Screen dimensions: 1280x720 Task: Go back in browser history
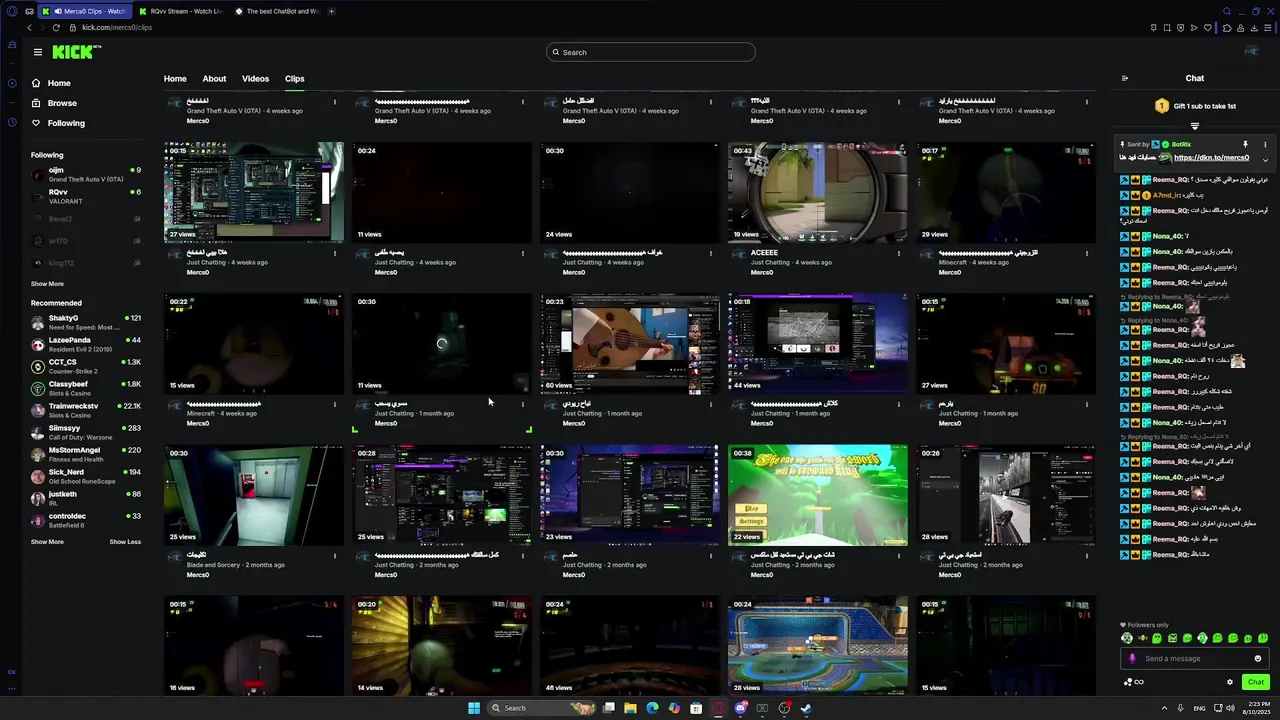pos(29,27)
